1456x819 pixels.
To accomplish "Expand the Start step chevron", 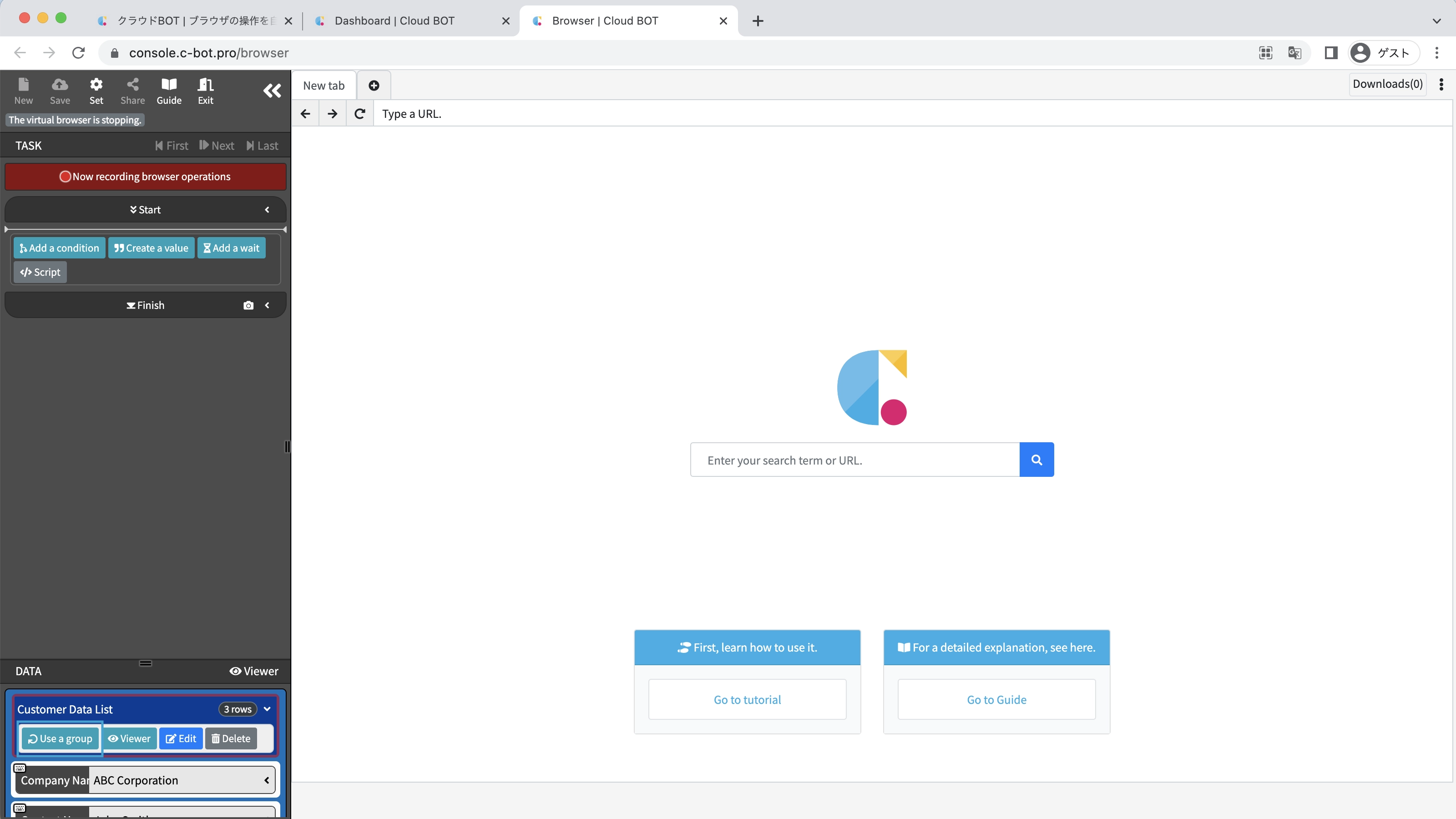I will pyautogui.click(x=267, y=210).
